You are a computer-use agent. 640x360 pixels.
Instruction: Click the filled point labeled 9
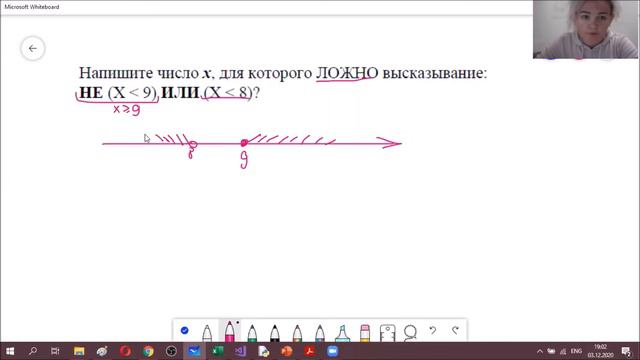244,143
